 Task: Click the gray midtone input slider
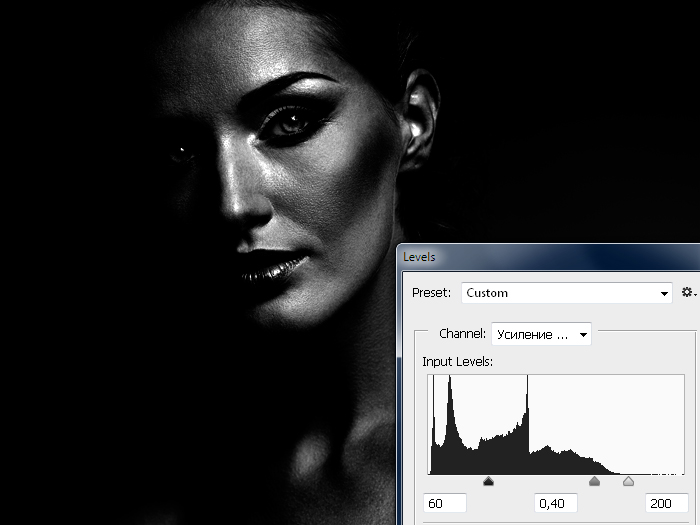coord(594,481)
